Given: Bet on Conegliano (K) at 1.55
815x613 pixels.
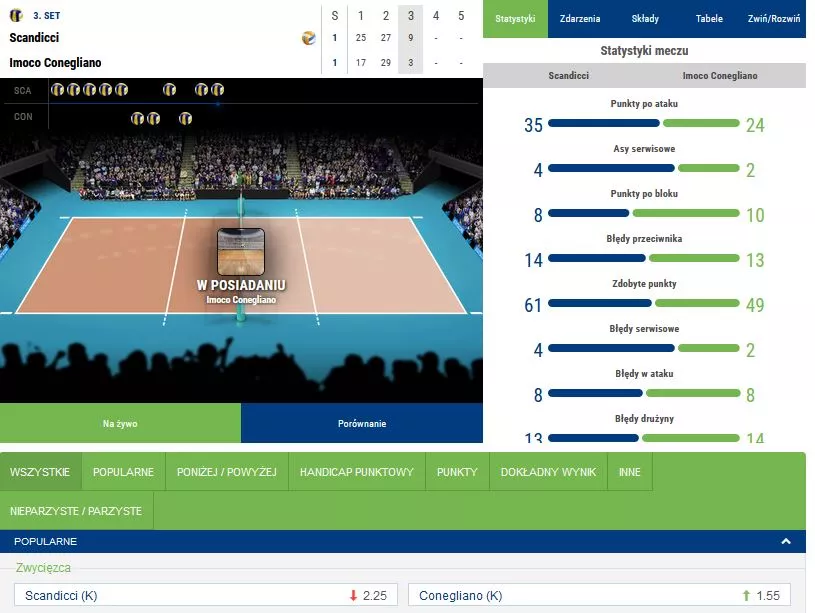Looking at the screenshot, I should [x=599, y=595].
